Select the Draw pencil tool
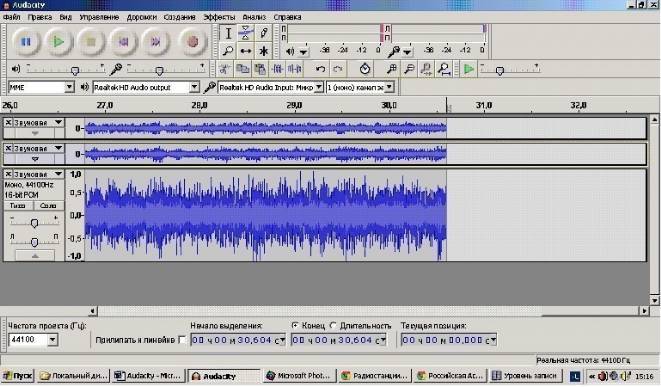The image size is (661, 387). (263, 33)
